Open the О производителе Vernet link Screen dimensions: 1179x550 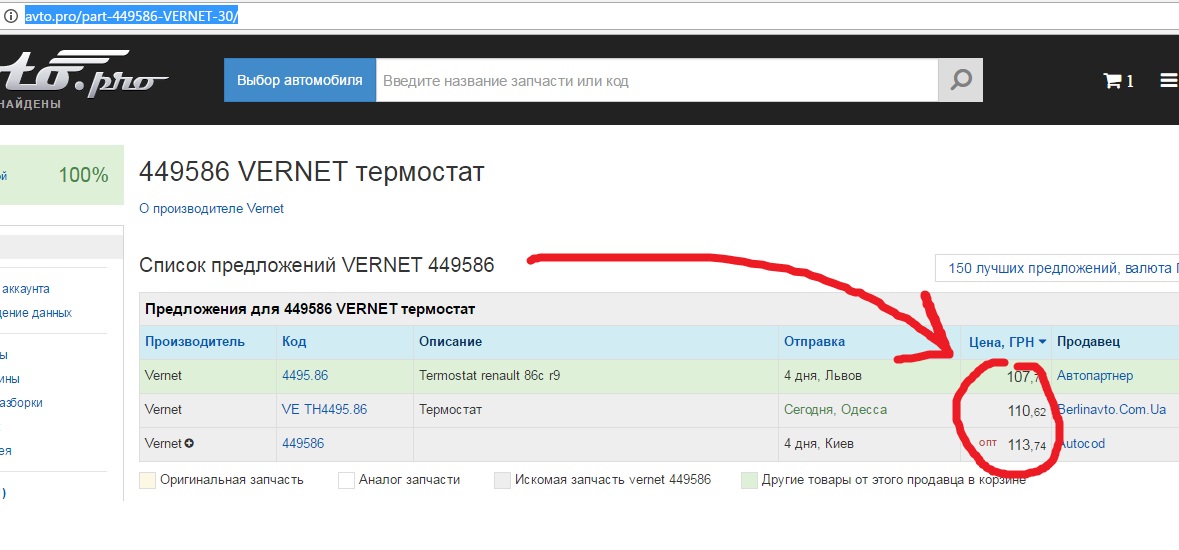pos(211,208)
